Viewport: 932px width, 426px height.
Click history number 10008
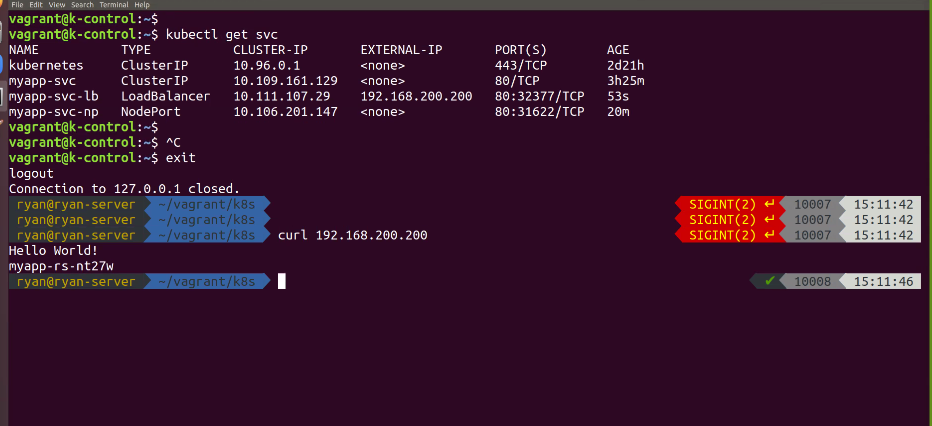(813, 281)
